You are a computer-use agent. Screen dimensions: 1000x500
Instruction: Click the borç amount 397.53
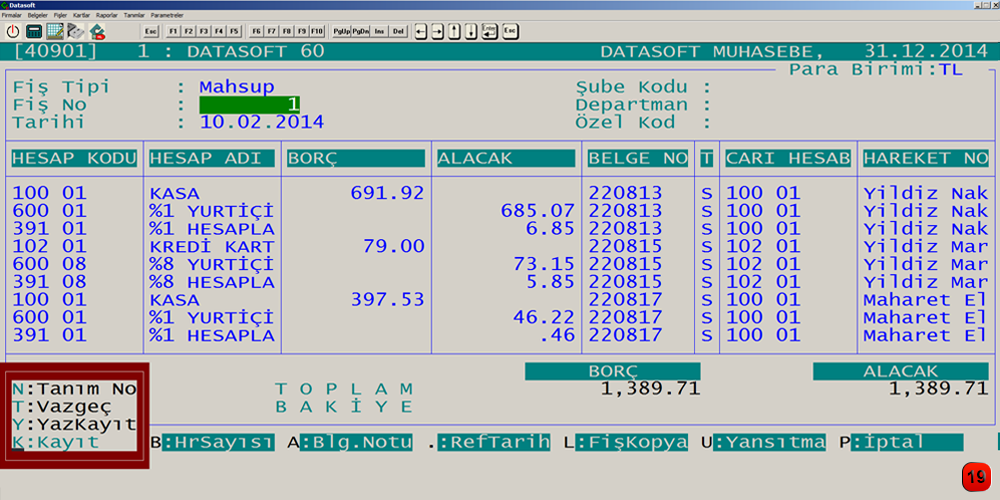[x=388, y=299]
